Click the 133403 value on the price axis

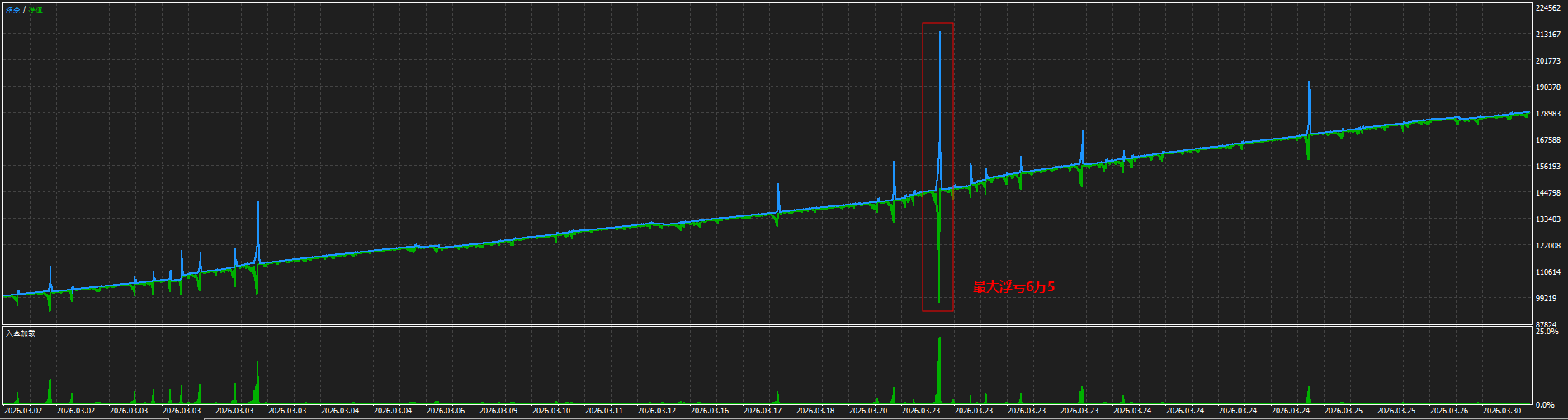[x=1547, y=219]
